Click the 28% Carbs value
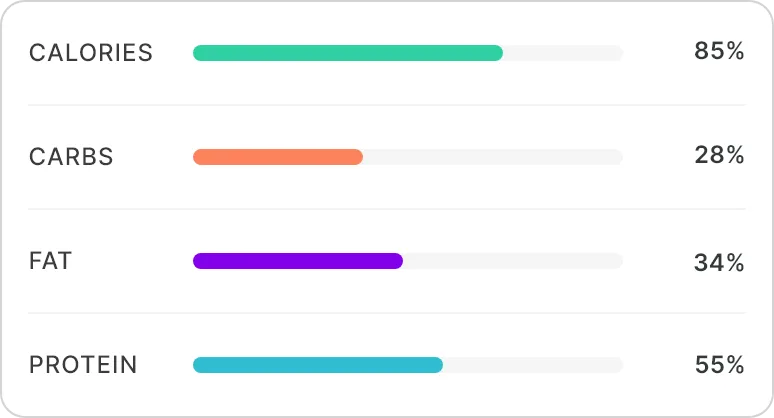This screenshot has width=774, height=418. click(718, 156)
